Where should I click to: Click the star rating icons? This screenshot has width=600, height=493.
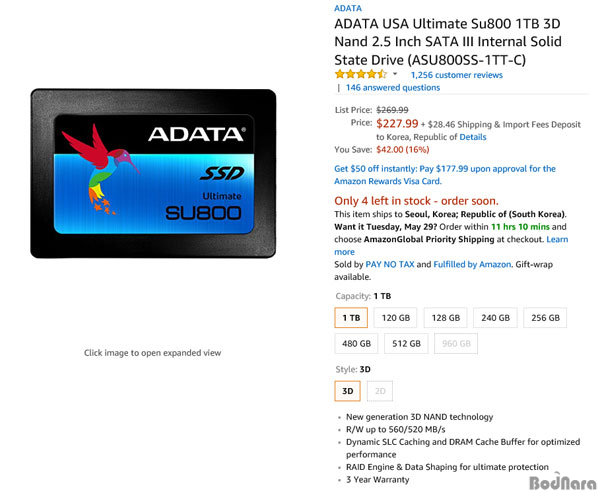tap(360, 74)
